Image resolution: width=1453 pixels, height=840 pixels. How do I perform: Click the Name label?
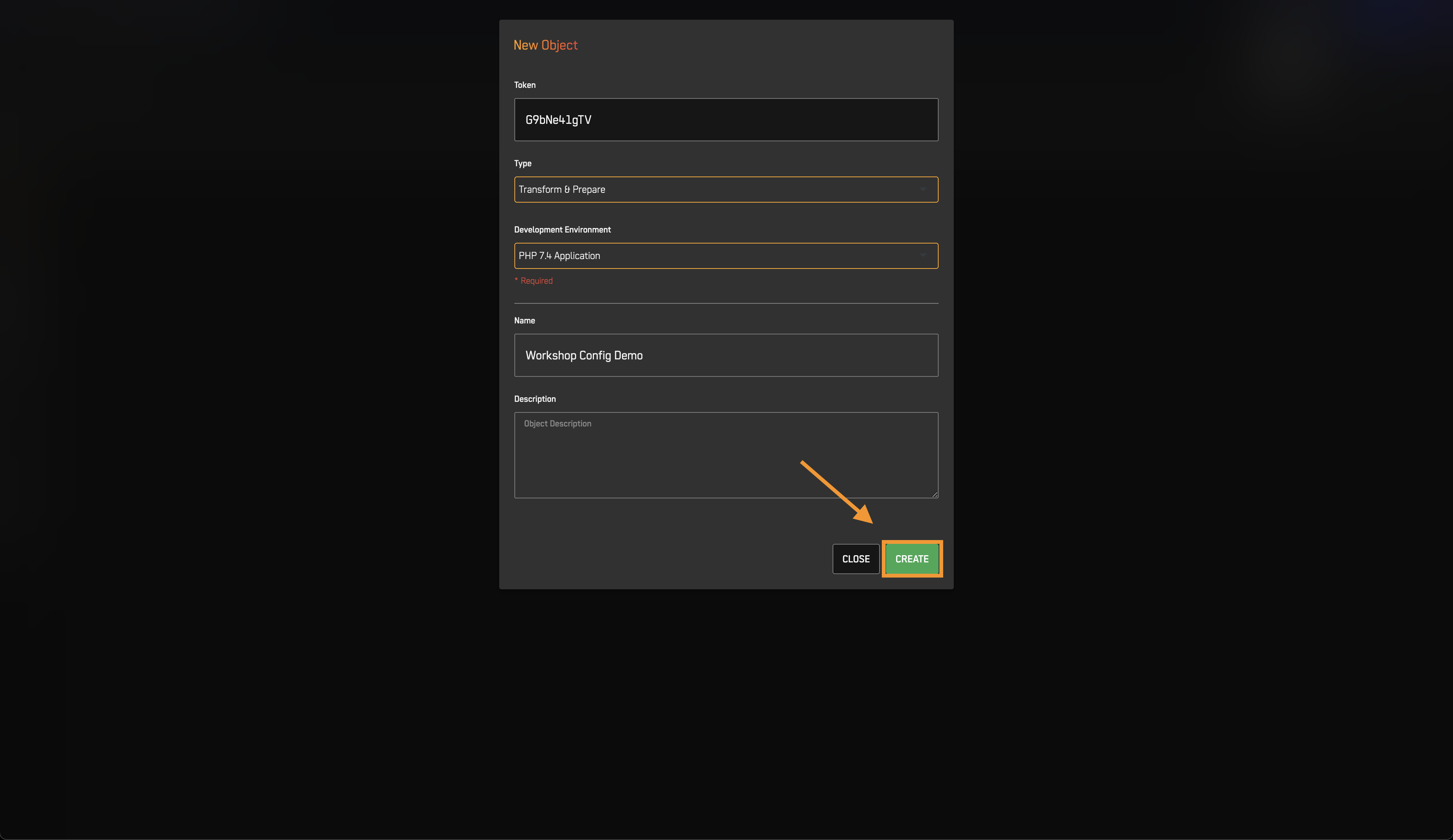pyautogui.click(x=525, y=320)
